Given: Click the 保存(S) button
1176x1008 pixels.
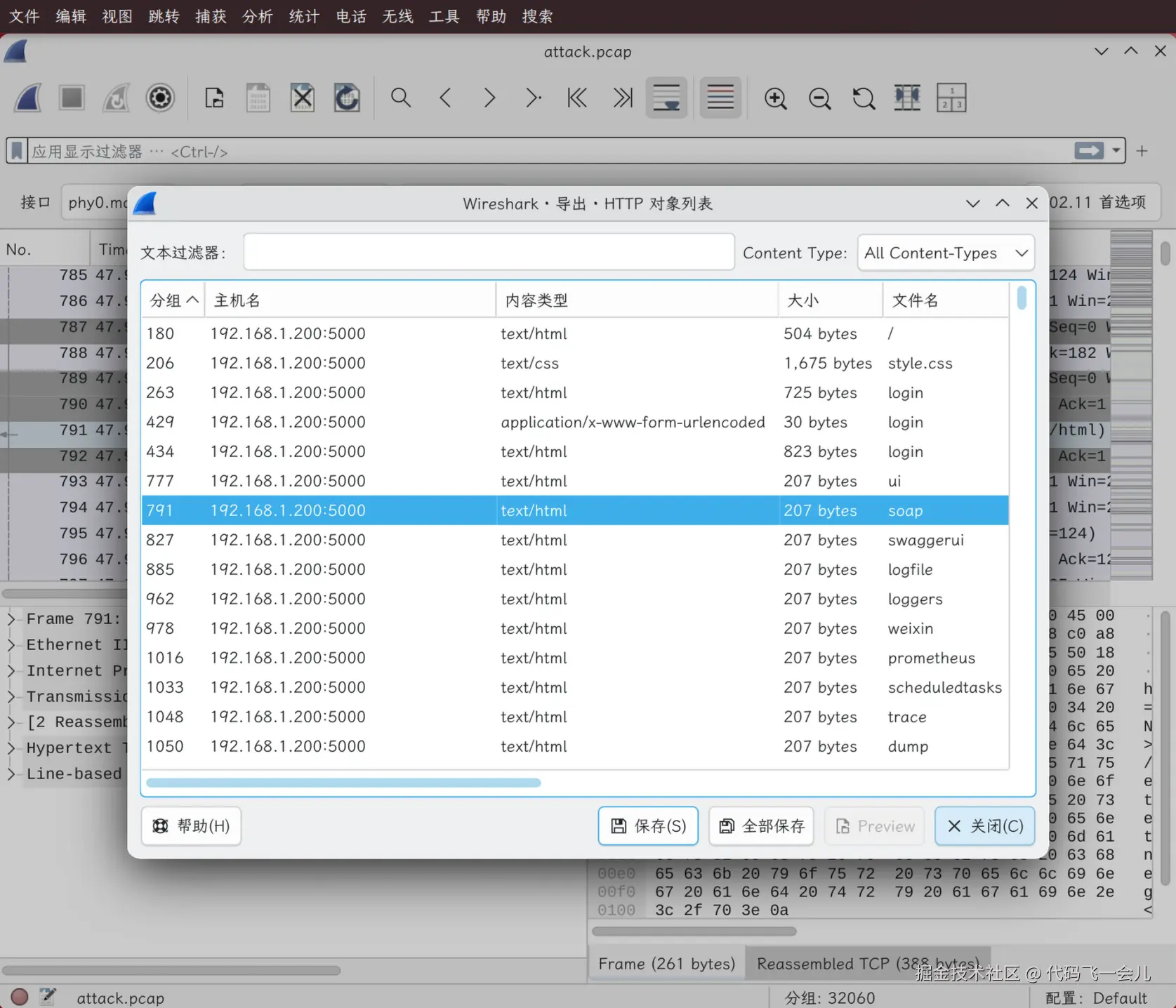Looking at the screenshot, I should (648, 825).
